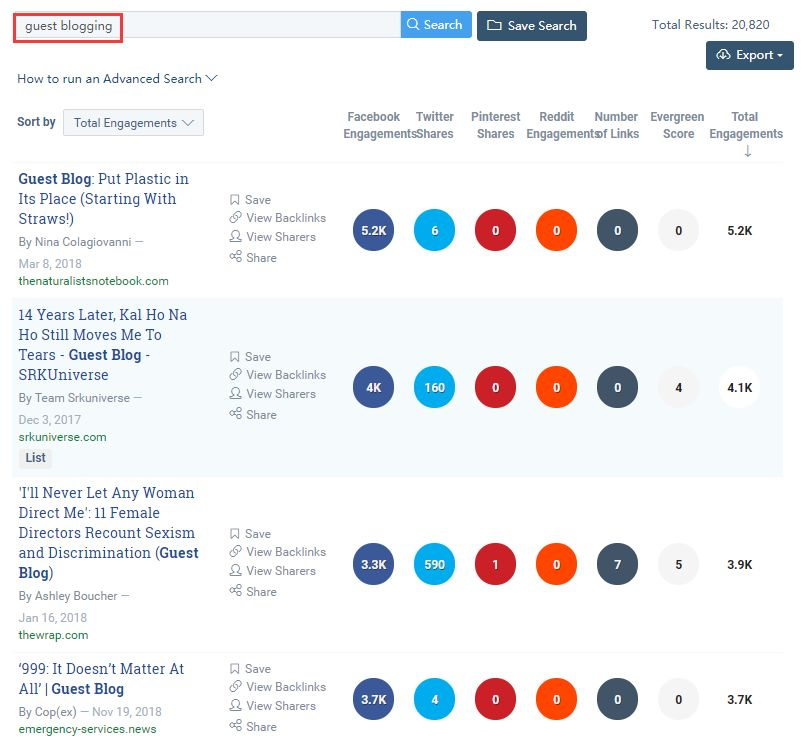
Task: Click the 3.9K total engagements value
Action: (739, 565)
